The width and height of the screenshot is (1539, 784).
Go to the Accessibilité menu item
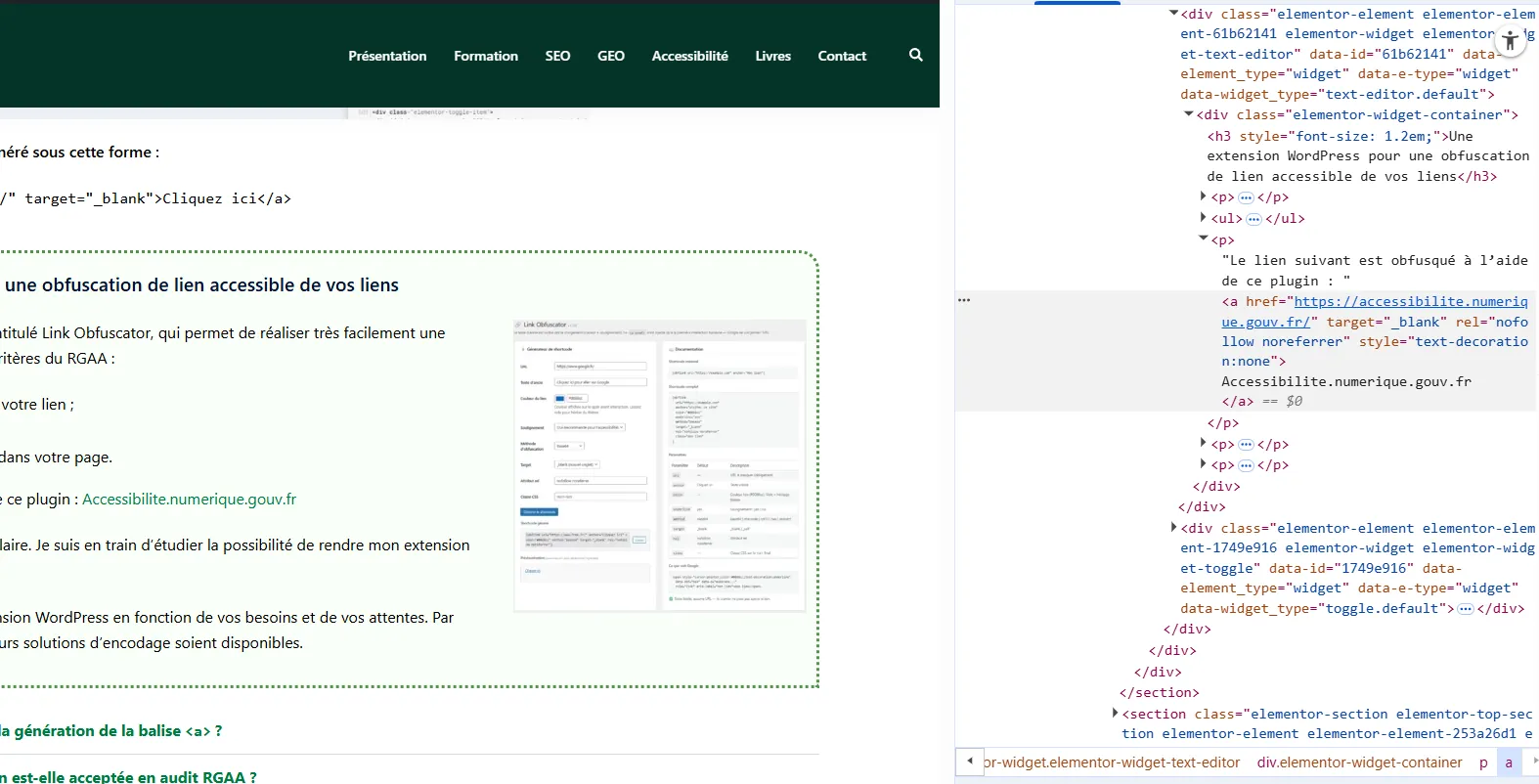[689, 56]
